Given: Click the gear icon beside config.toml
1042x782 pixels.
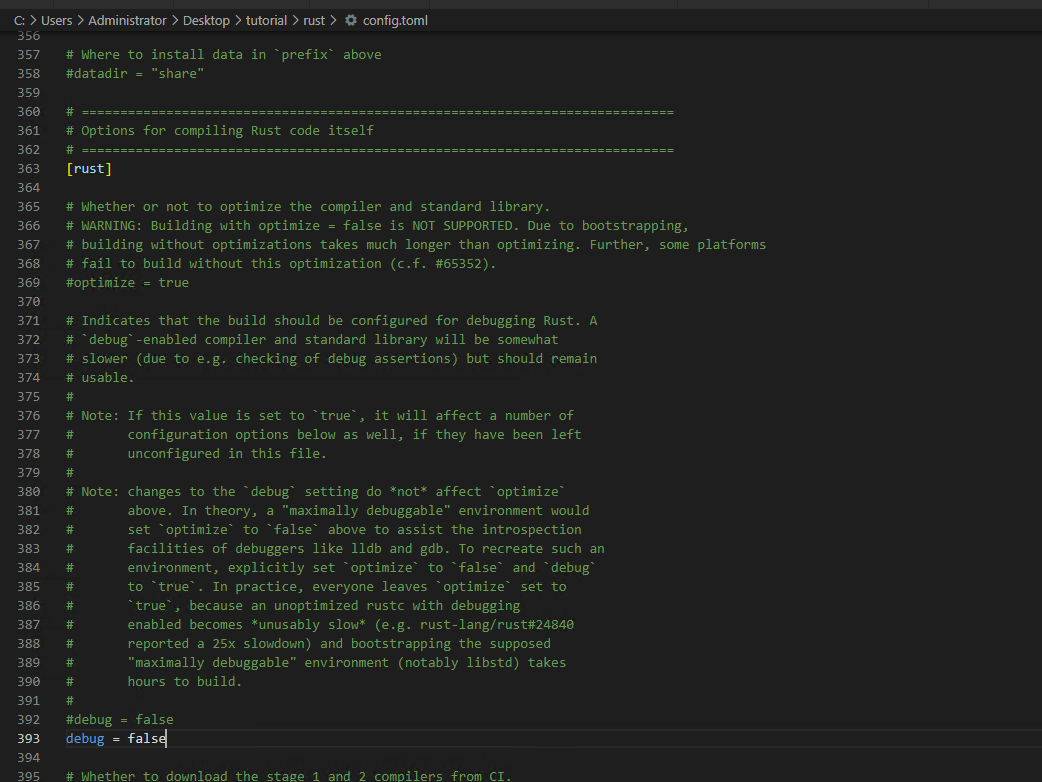Looking at the screenshot, I should coord(351,20).
